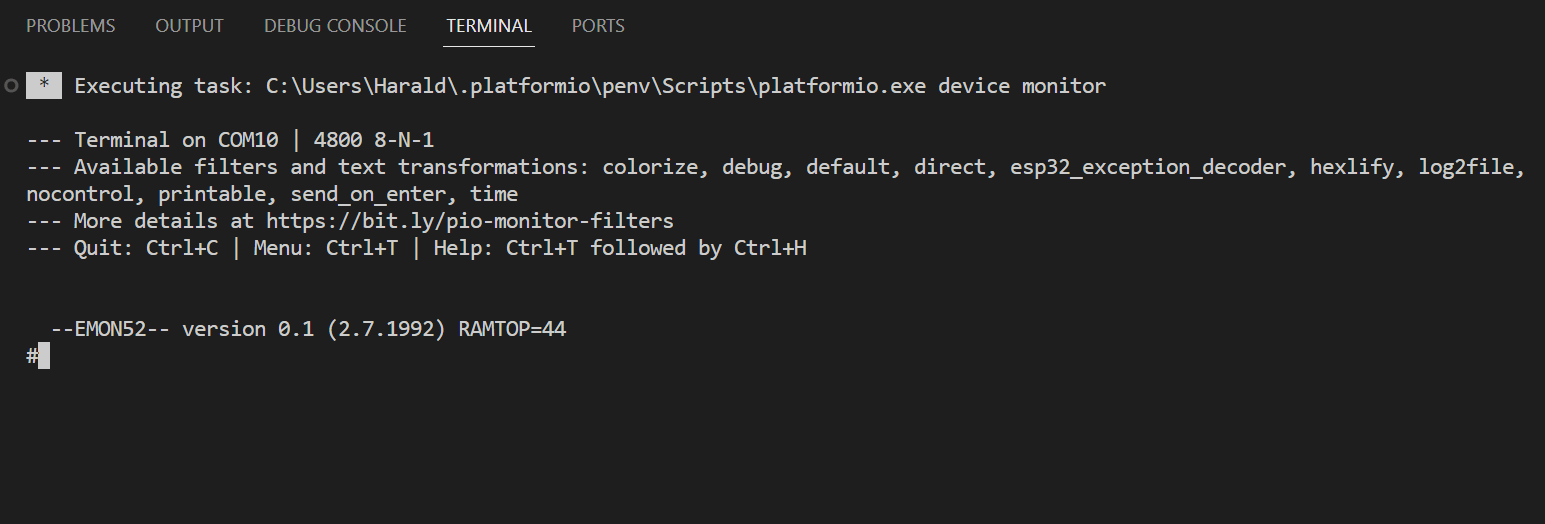
Task: Click the task status circle icon
Action: pyautogui.click(x=11, y=86)
